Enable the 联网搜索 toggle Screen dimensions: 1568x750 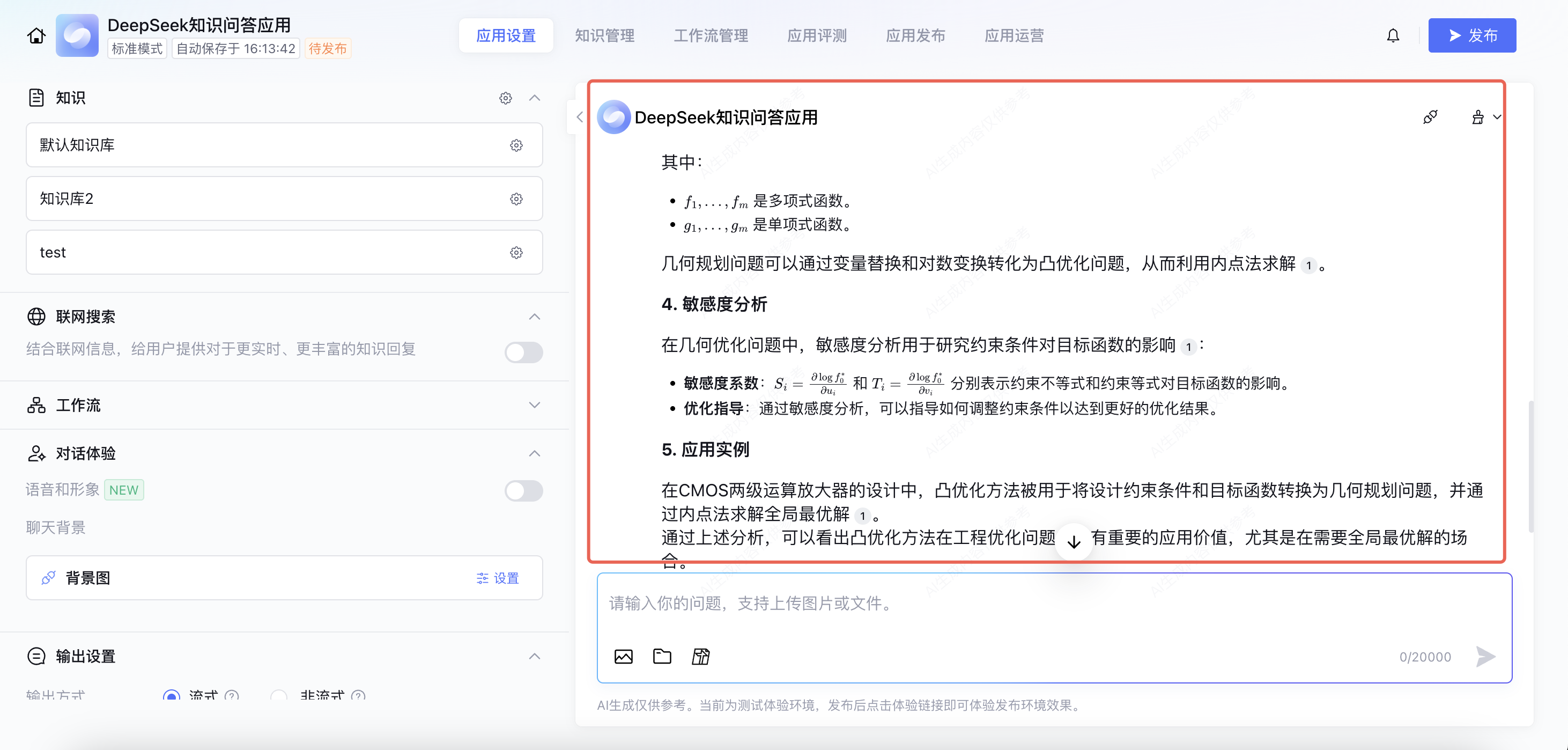[523, 352]
